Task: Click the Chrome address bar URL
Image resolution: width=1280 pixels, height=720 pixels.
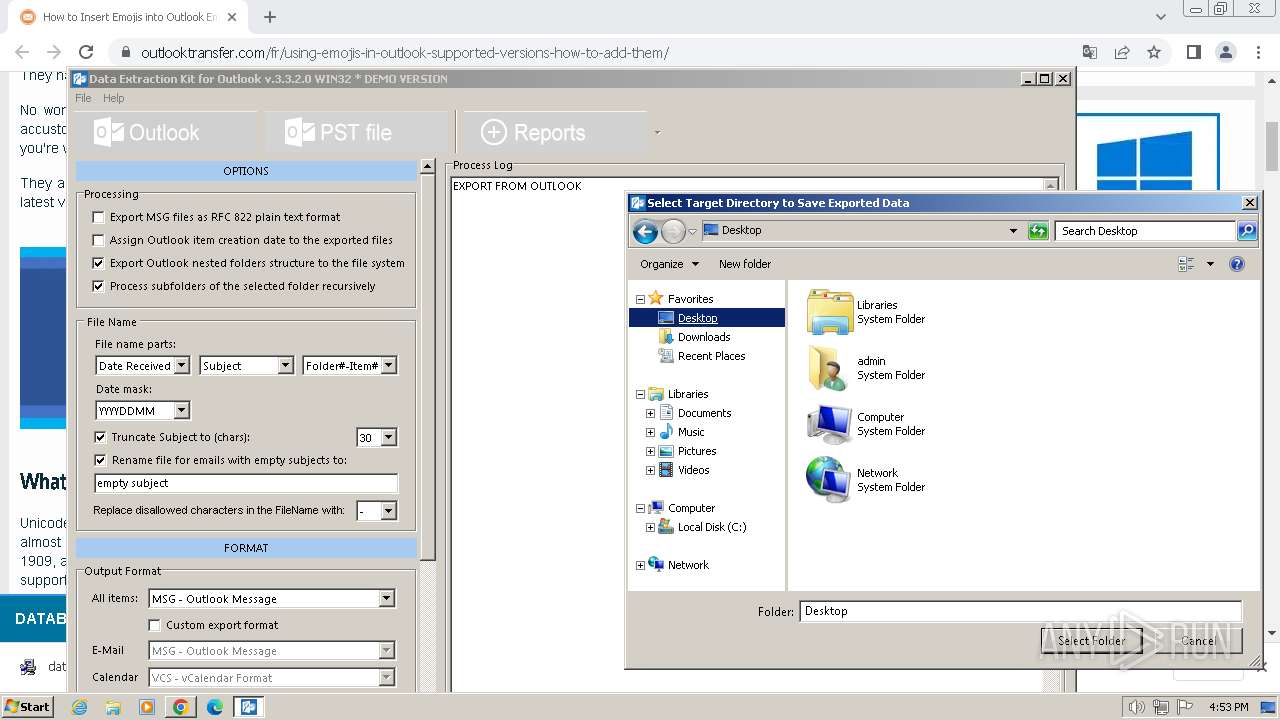Action: point(405,53)
